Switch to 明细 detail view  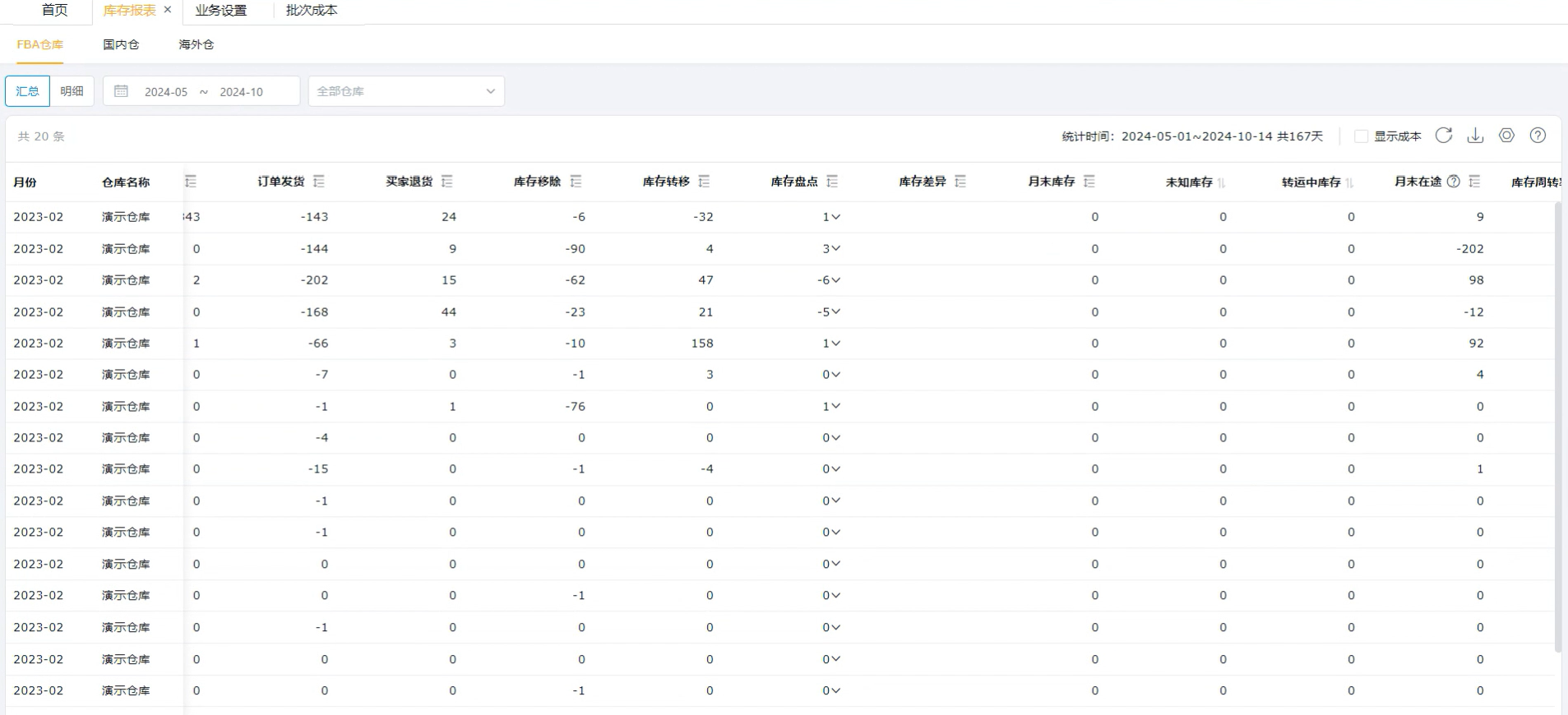click(x=72, y=91)
